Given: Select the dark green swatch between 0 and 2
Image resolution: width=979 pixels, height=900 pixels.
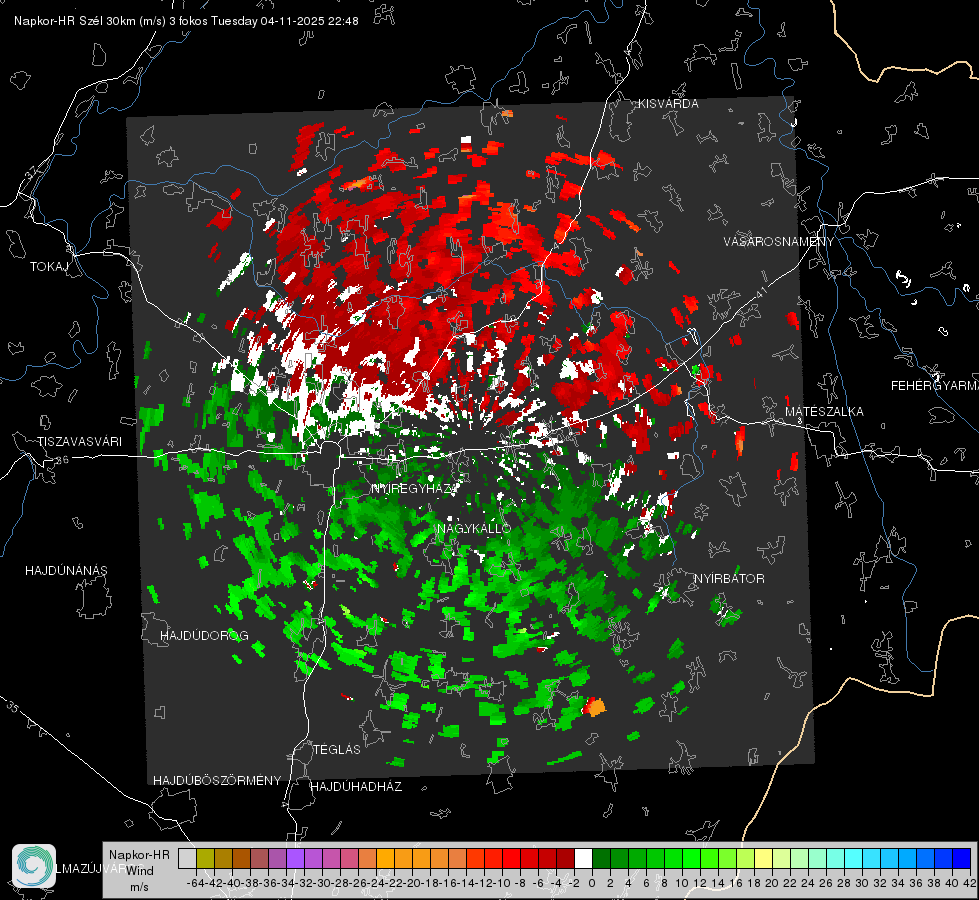Looking at the screenshot, I should click(x=601, y=858).
